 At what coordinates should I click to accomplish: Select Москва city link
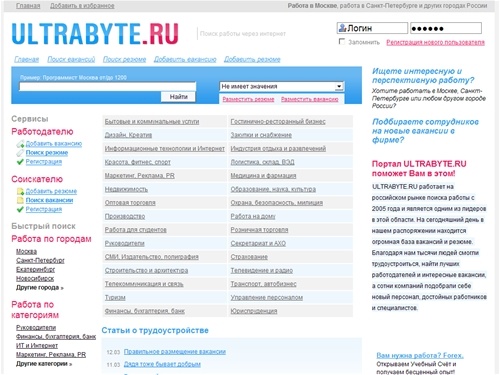26,251
